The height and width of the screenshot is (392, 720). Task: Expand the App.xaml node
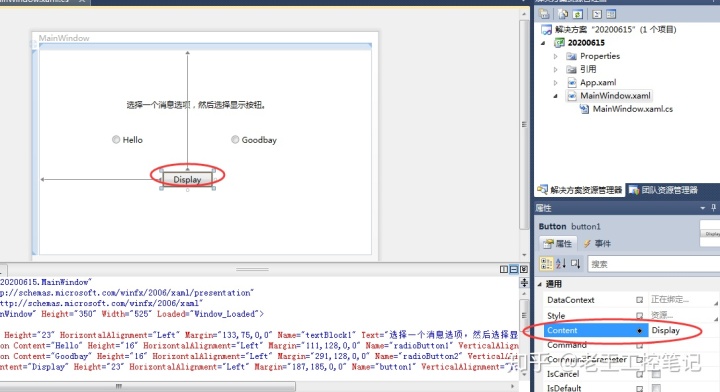click(x=556, y=83)
